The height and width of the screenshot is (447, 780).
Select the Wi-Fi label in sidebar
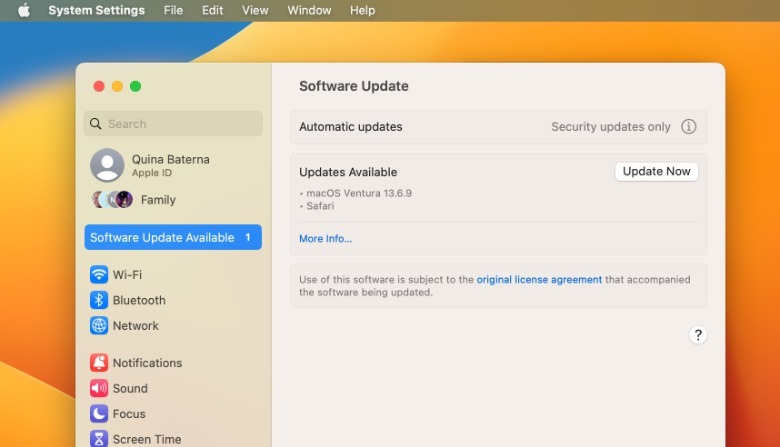(x=127, y=274)
